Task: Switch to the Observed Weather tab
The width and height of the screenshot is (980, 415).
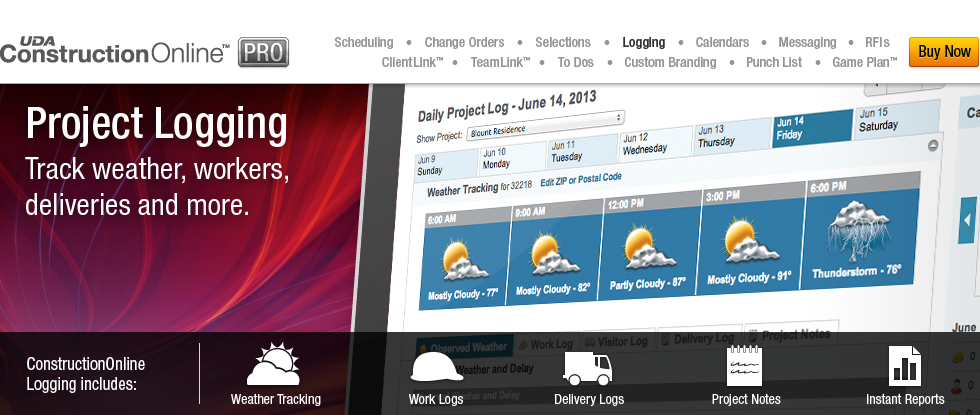Action: [465, 346]
